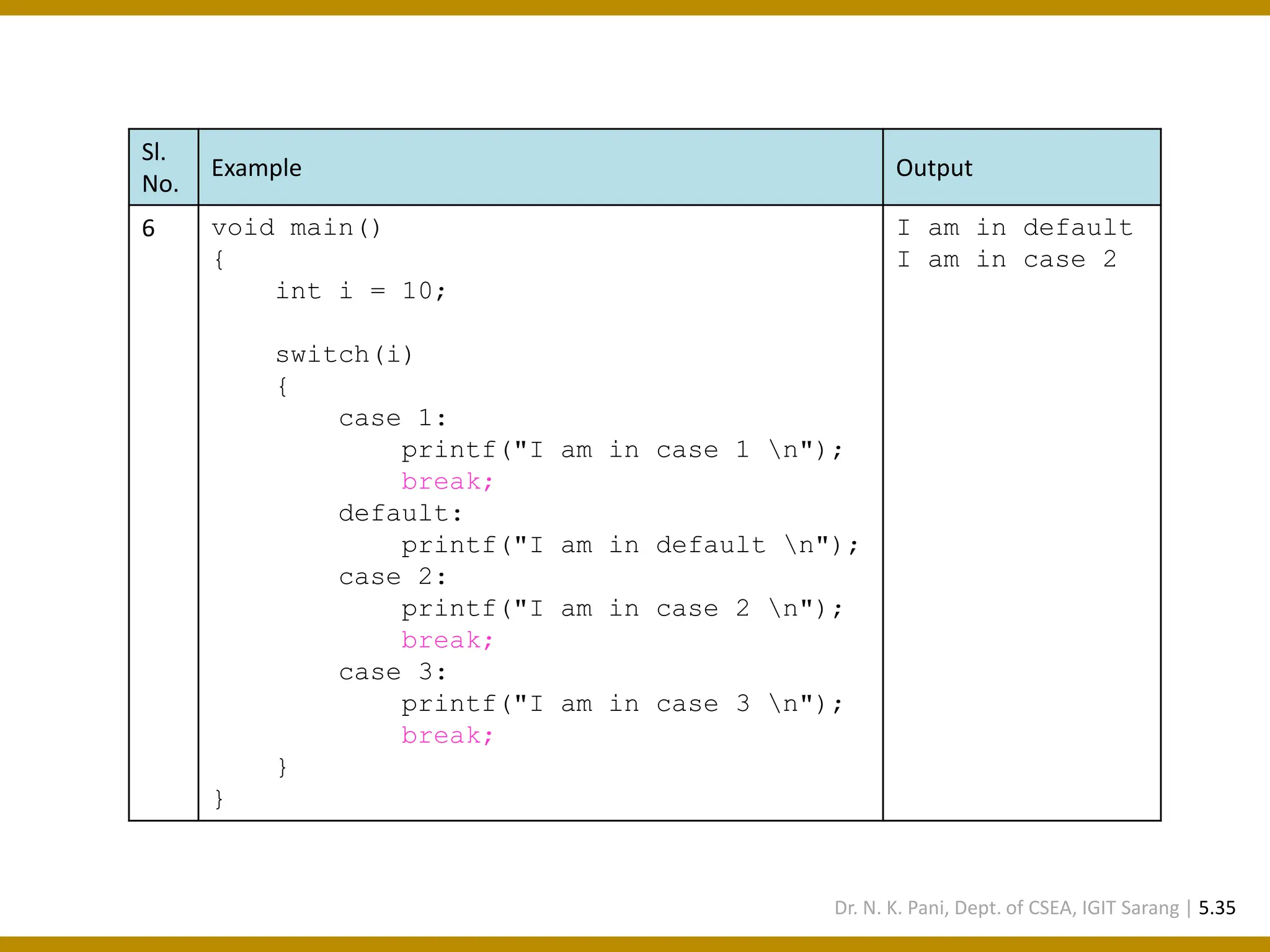Click output line 'I am in case 2'
The width and height of the screenshot is (1270, 952).
[1007, 259]
